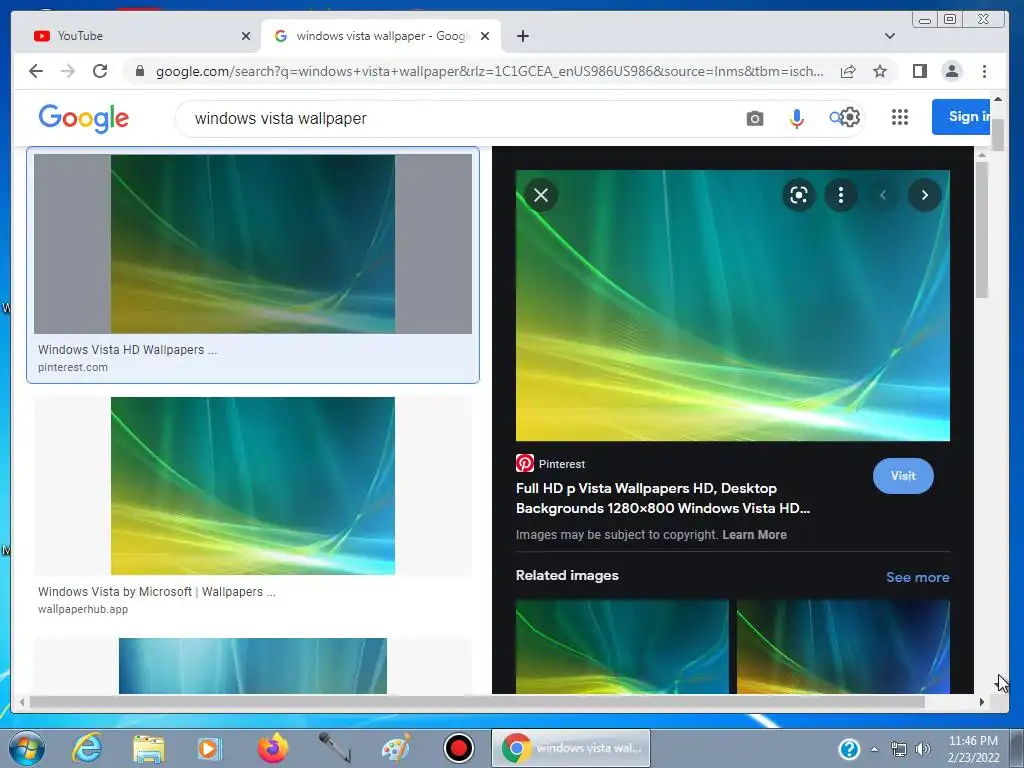Open the help icon in system tray

coord(849,748)
